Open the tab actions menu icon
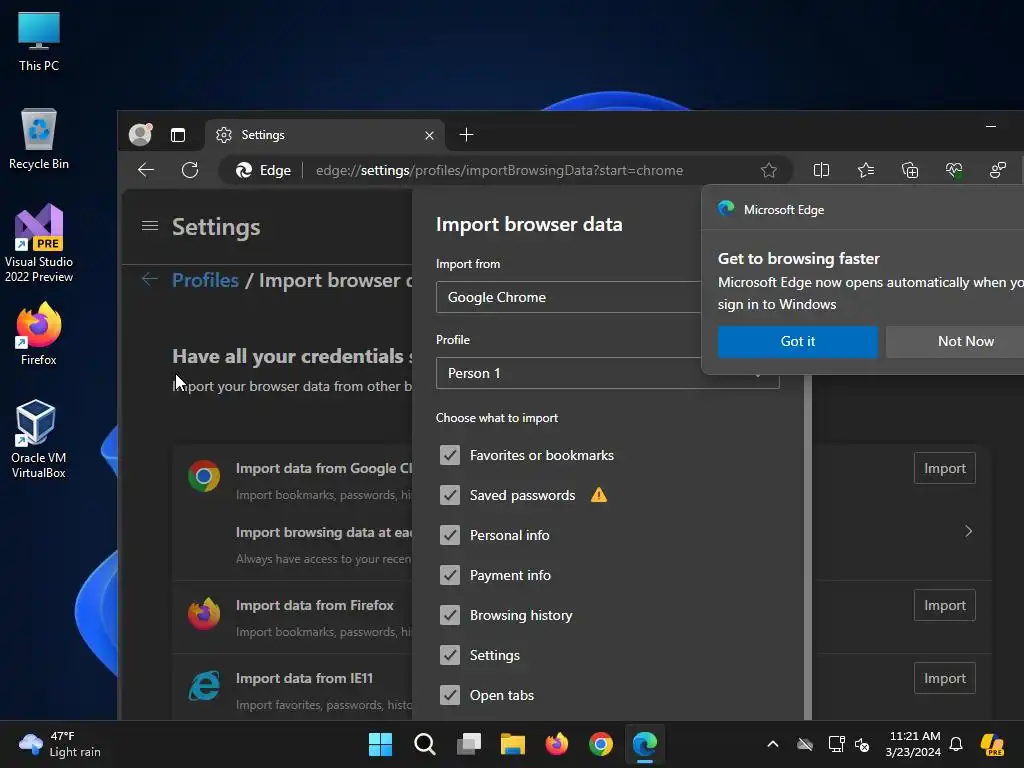Screen dimensions: 1024x768 click(178, 135)
